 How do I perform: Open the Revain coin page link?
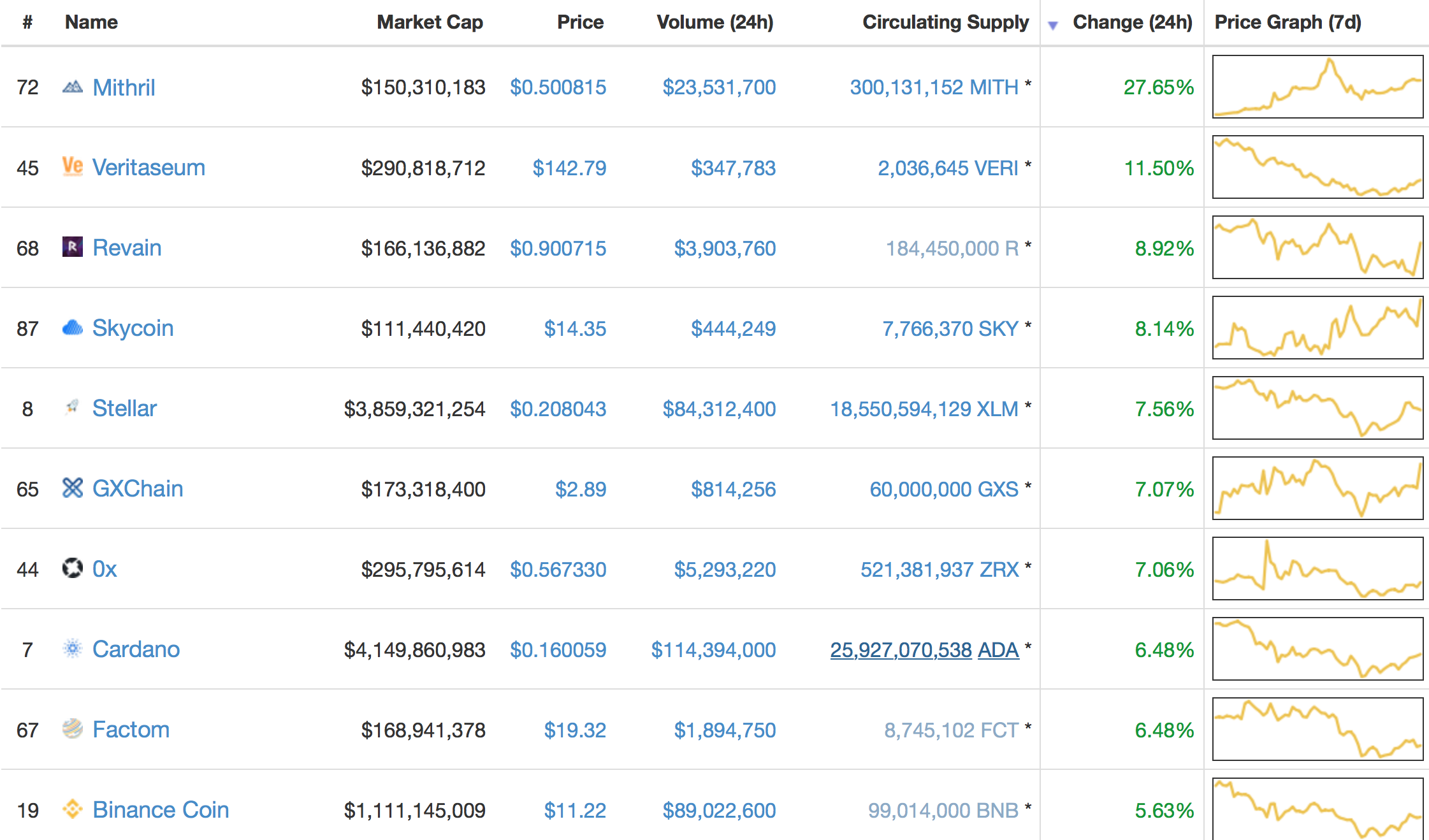pos(127,248)
